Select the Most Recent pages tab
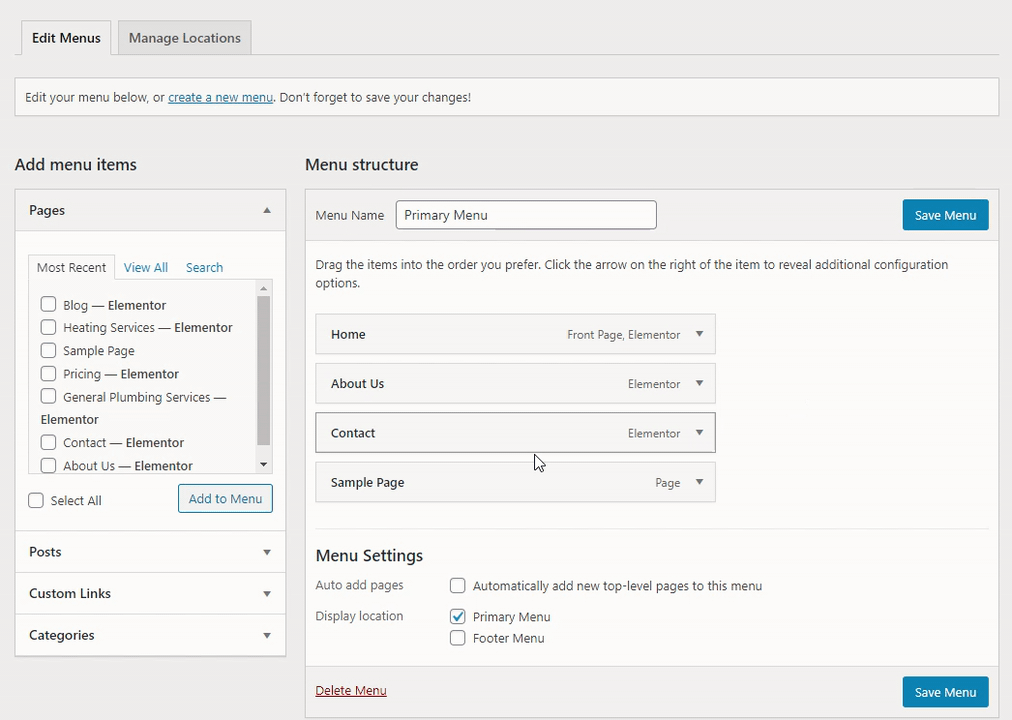This screenshot has width=1012, height=720. pos(72,267)
